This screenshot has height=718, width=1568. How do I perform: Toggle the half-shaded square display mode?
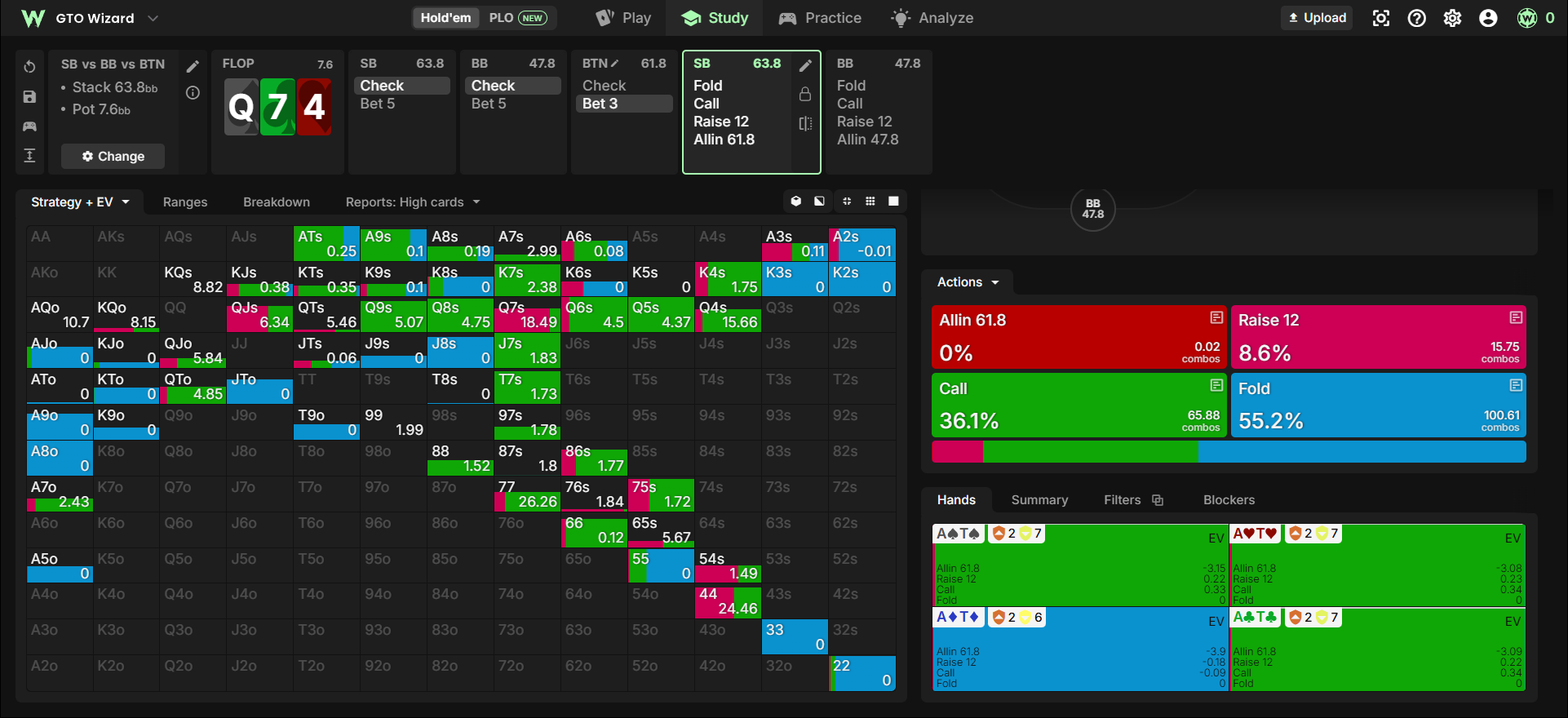tap(819, 202)
